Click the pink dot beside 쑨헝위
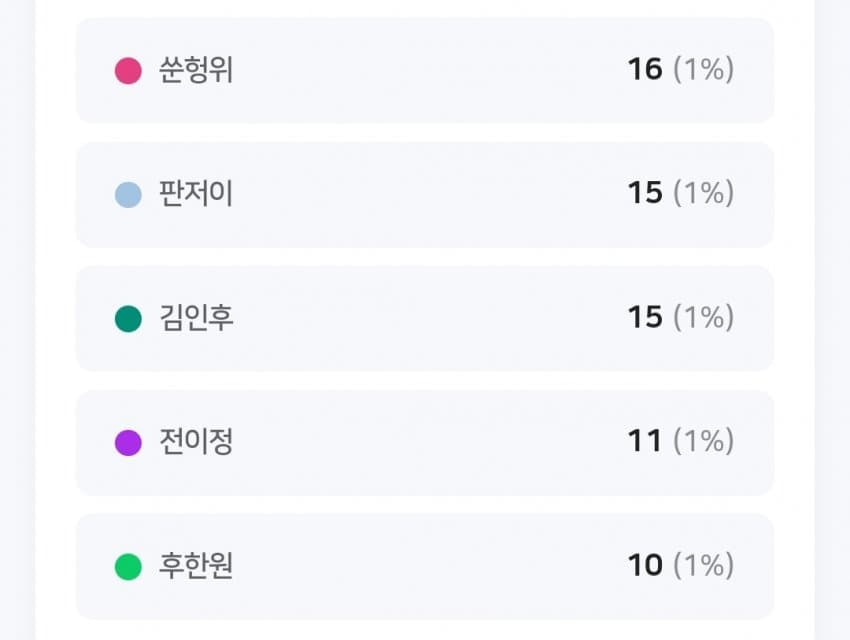 (128, 71)
